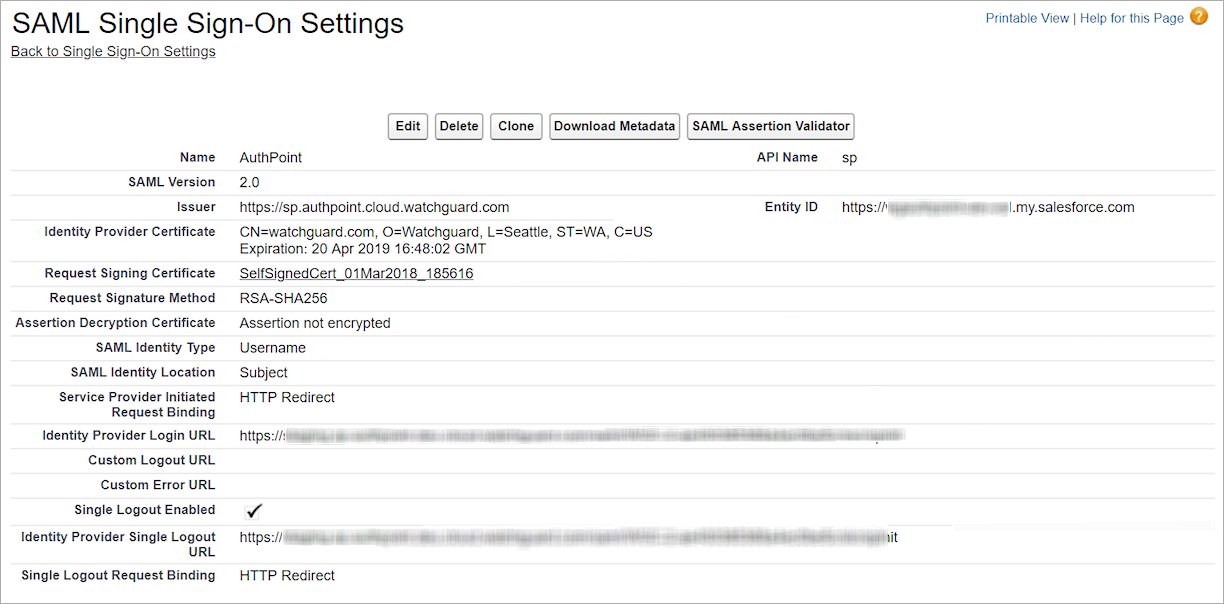The height and width of the screenshot is (604, 1224).
Task: Click the Identity Provider Login URL value
Action: (x=570, y=435)
